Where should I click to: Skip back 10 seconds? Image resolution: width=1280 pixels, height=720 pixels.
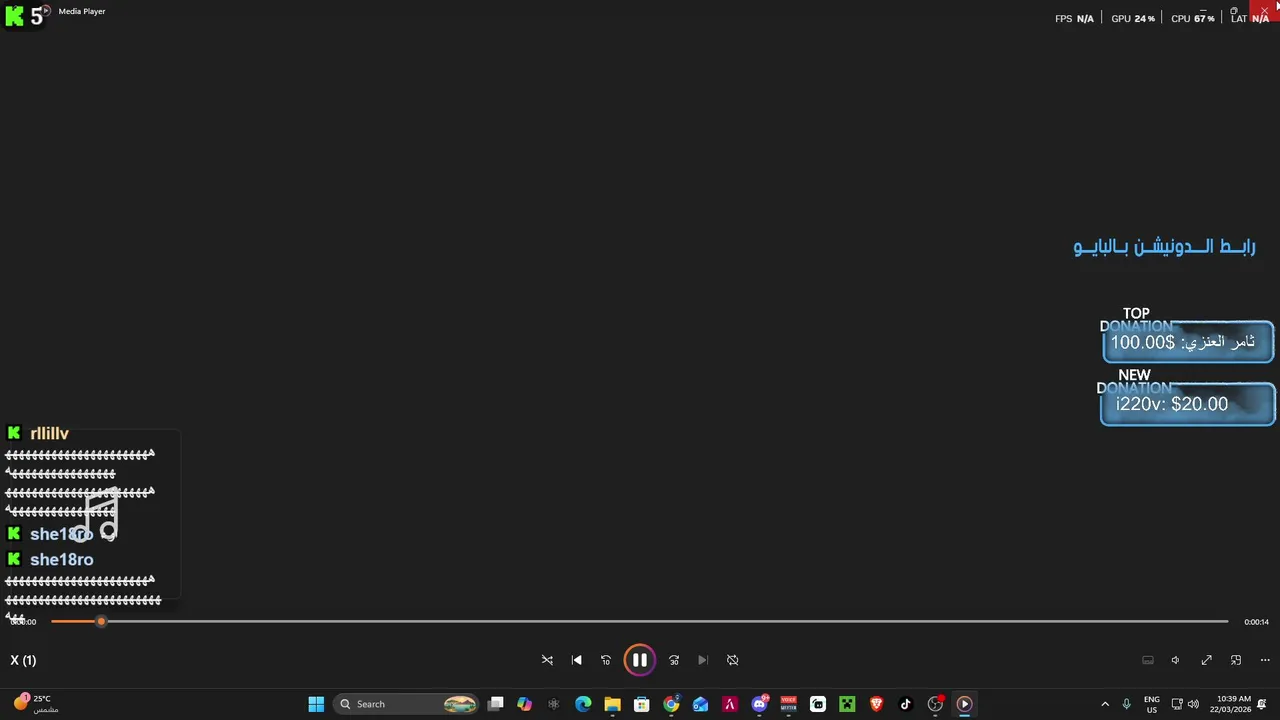[606, 660]
